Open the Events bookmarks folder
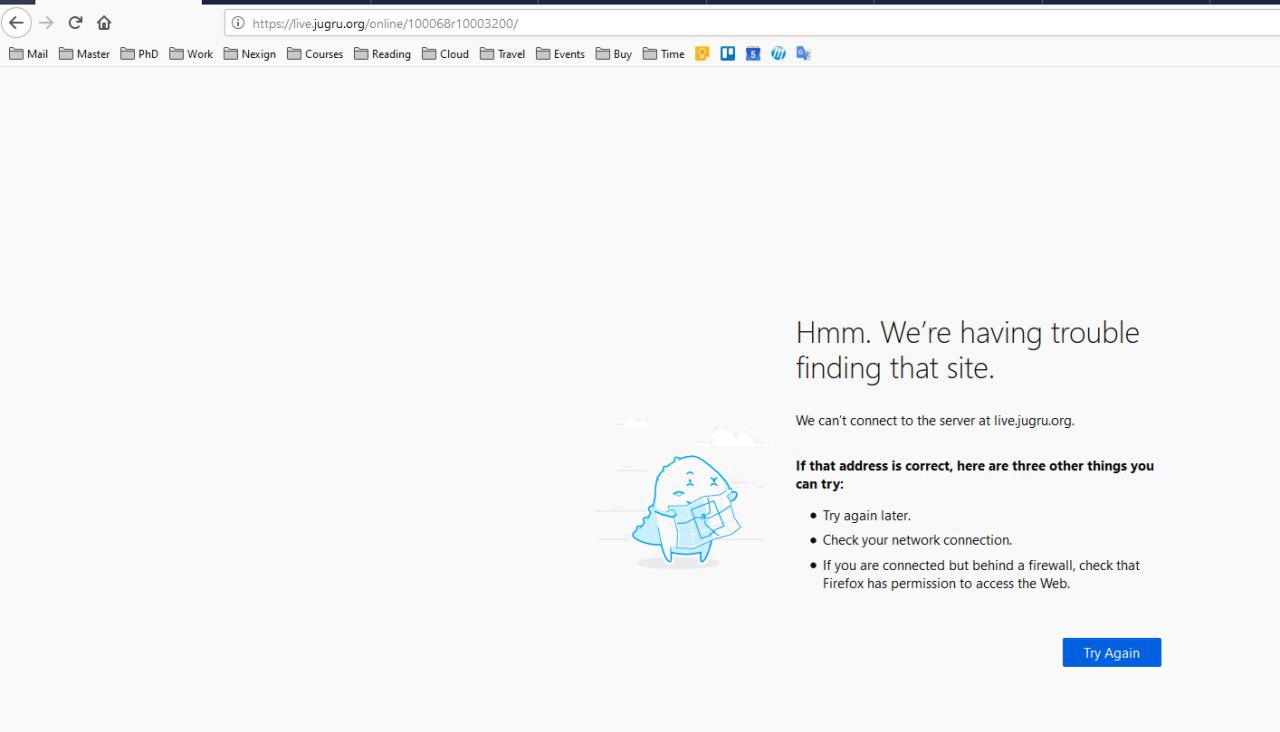Image resolution: width=1280 pixels, height=732 pixels. coord(560,54)
